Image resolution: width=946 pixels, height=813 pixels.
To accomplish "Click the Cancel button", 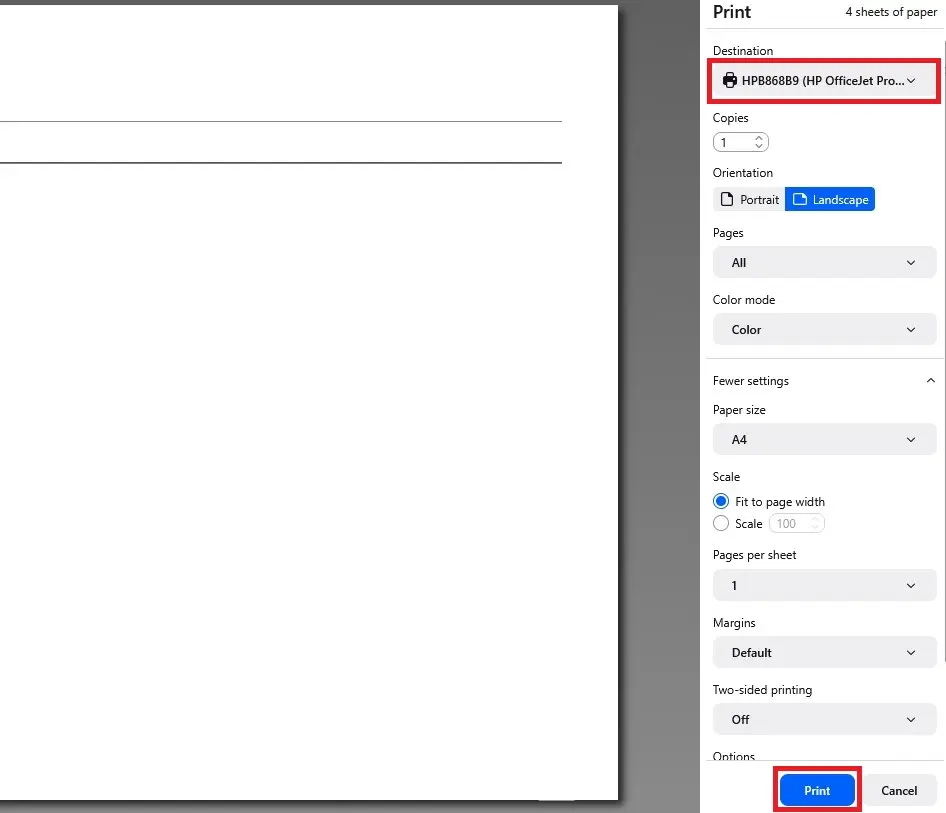I will 898,790.
